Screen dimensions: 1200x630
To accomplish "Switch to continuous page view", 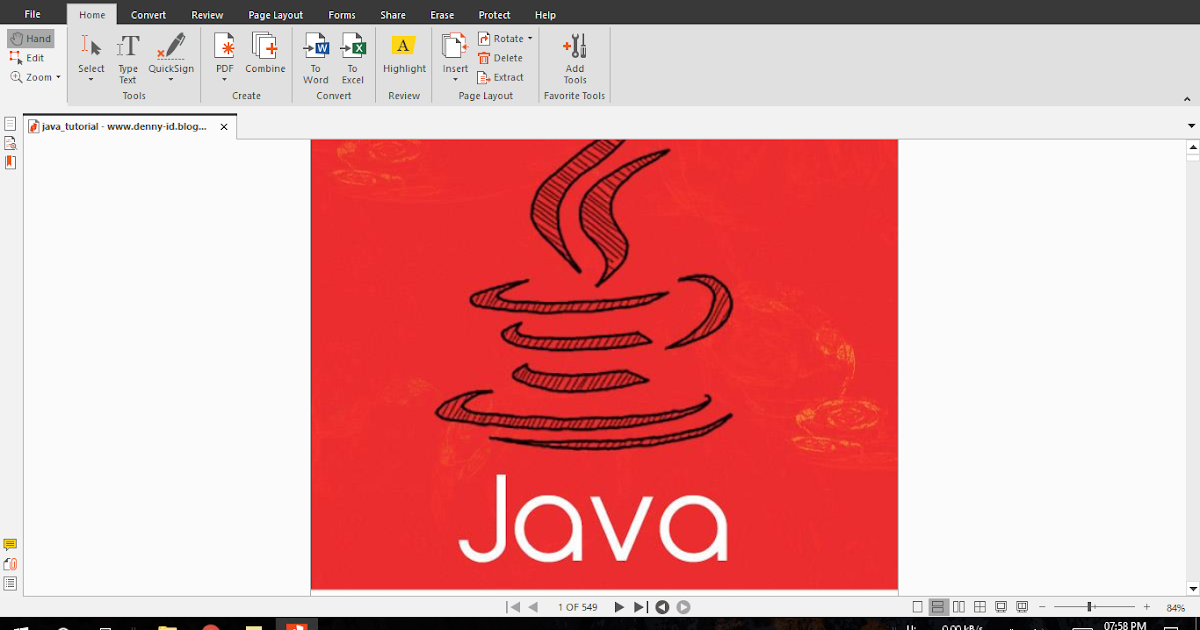I will pyautogui.click(x=938, y=607).
